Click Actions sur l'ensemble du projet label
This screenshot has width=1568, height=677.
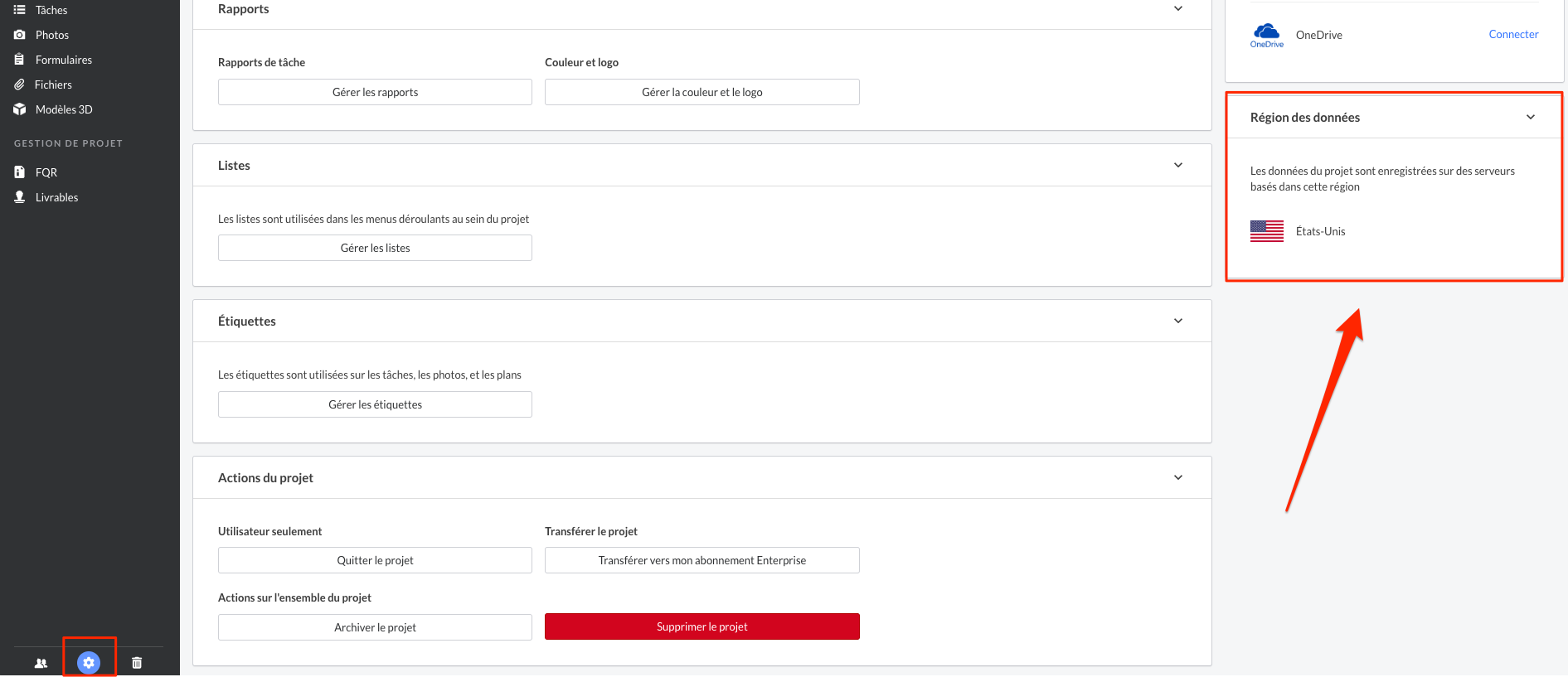tap(294, 597)
